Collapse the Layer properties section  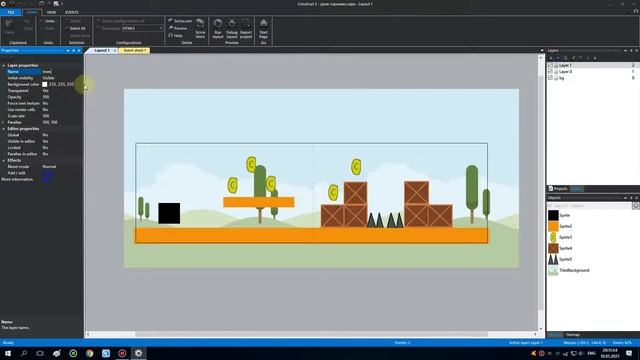click(4, 65)
